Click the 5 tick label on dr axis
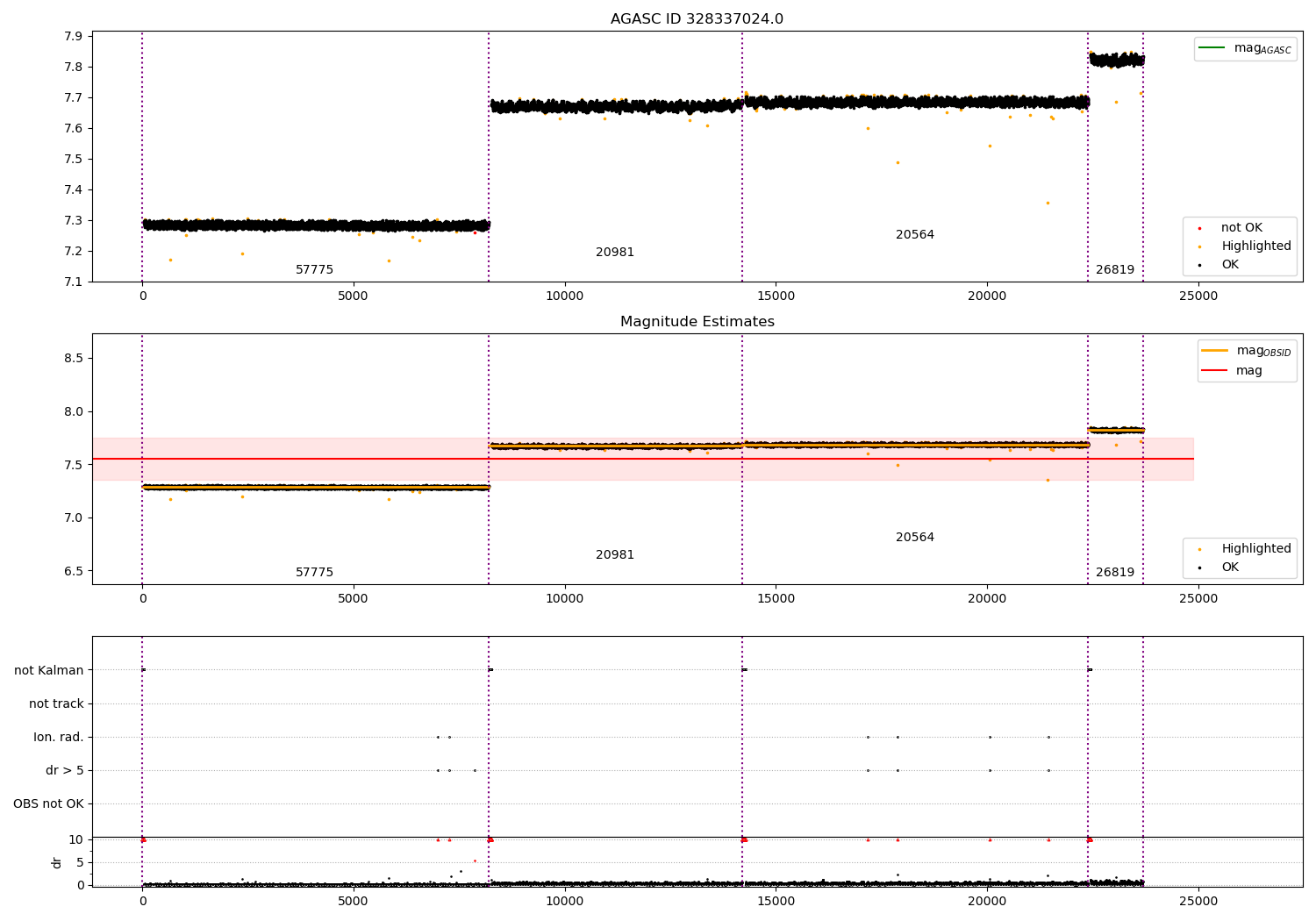This screenshot has height=921, width=1316. (x=80, y=863)
